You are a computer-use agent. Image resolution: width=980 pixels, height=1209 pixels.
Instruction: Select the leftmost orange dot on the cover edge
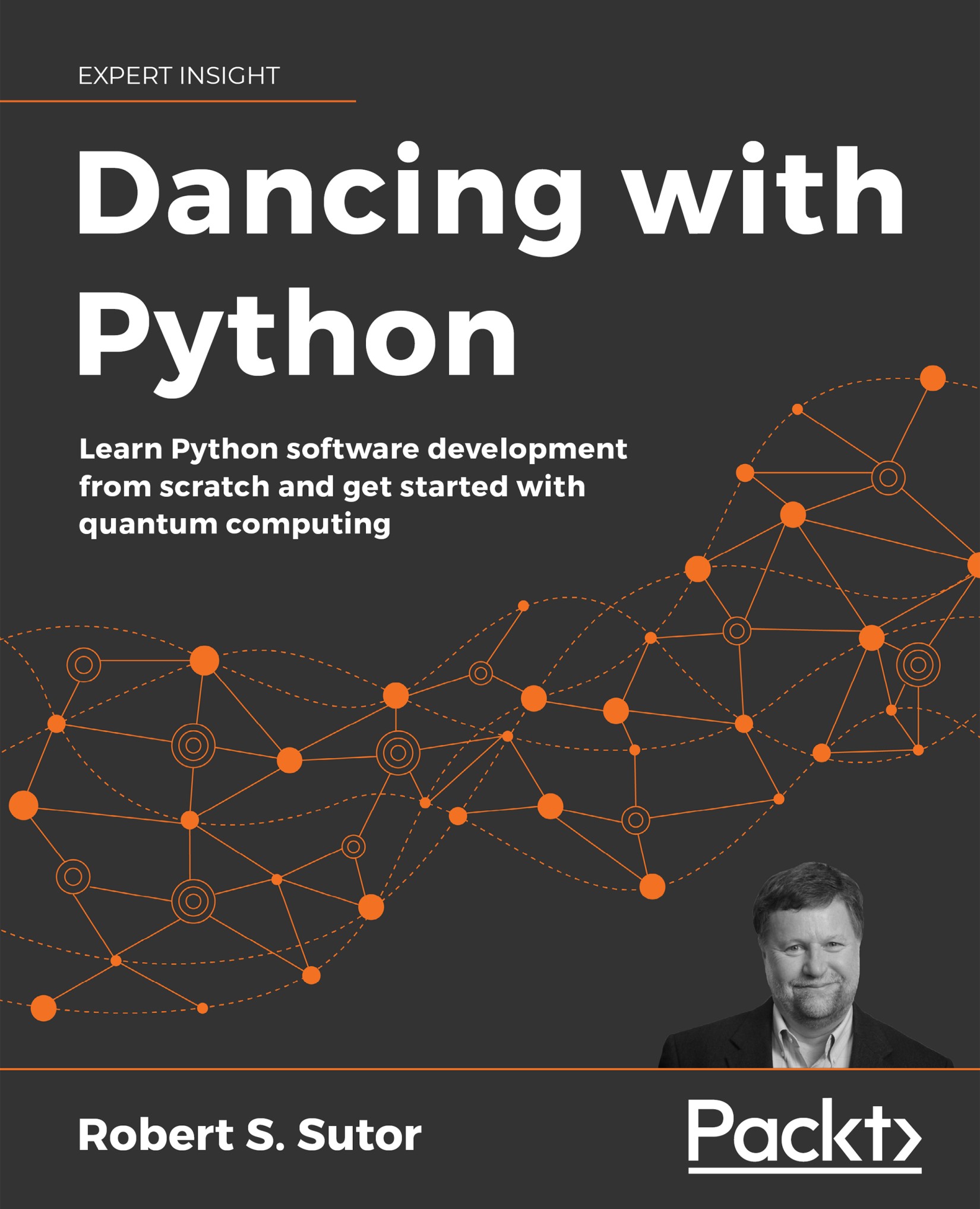coord(24,805)
